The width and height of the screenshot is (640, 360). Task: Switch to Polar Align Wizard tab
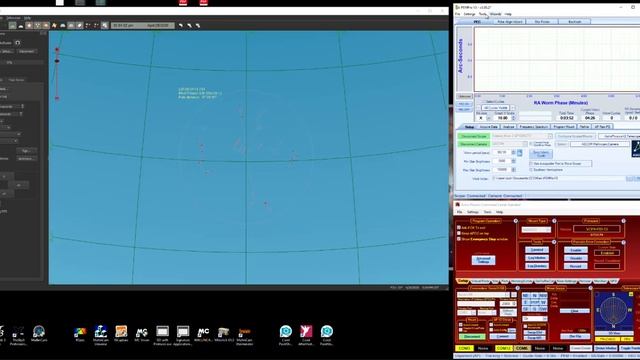point(510,21)
